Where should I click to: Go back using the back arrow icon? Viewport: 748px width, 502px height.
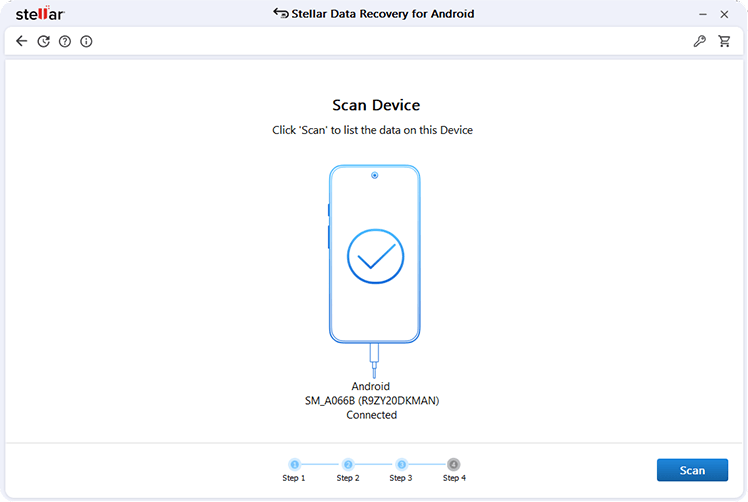[x=21, y=42]
